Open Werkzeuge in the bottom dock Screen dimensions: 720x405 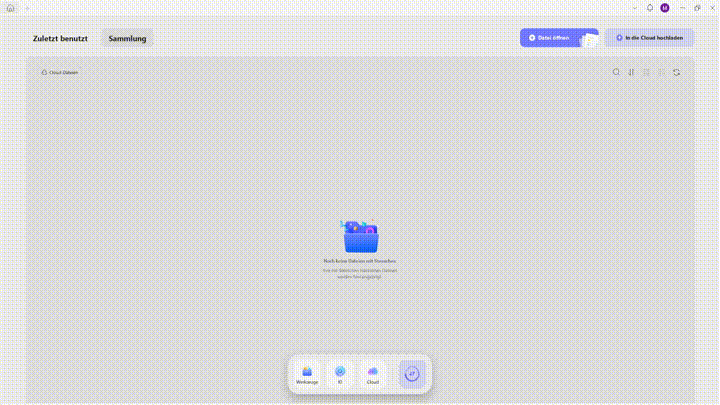pos(307,375)
